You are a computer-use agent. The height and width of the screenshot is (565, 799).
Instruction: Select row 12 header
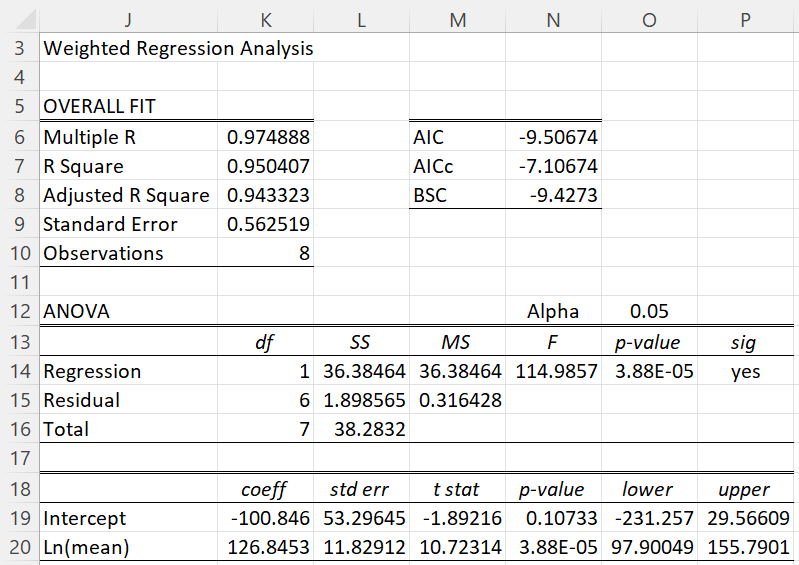pos(19,311)
